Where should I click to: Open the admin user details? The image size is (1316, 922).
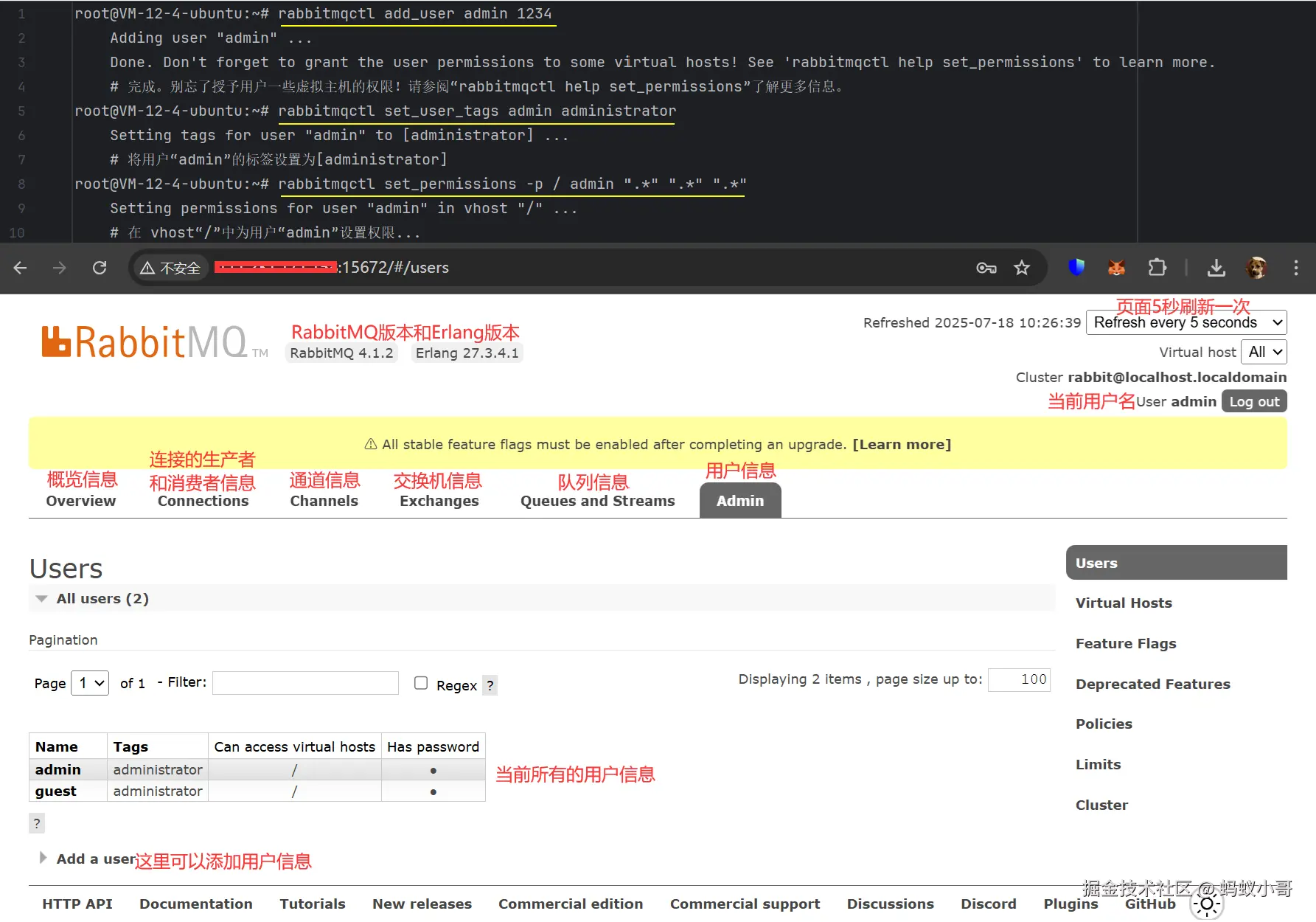point(58,769)
